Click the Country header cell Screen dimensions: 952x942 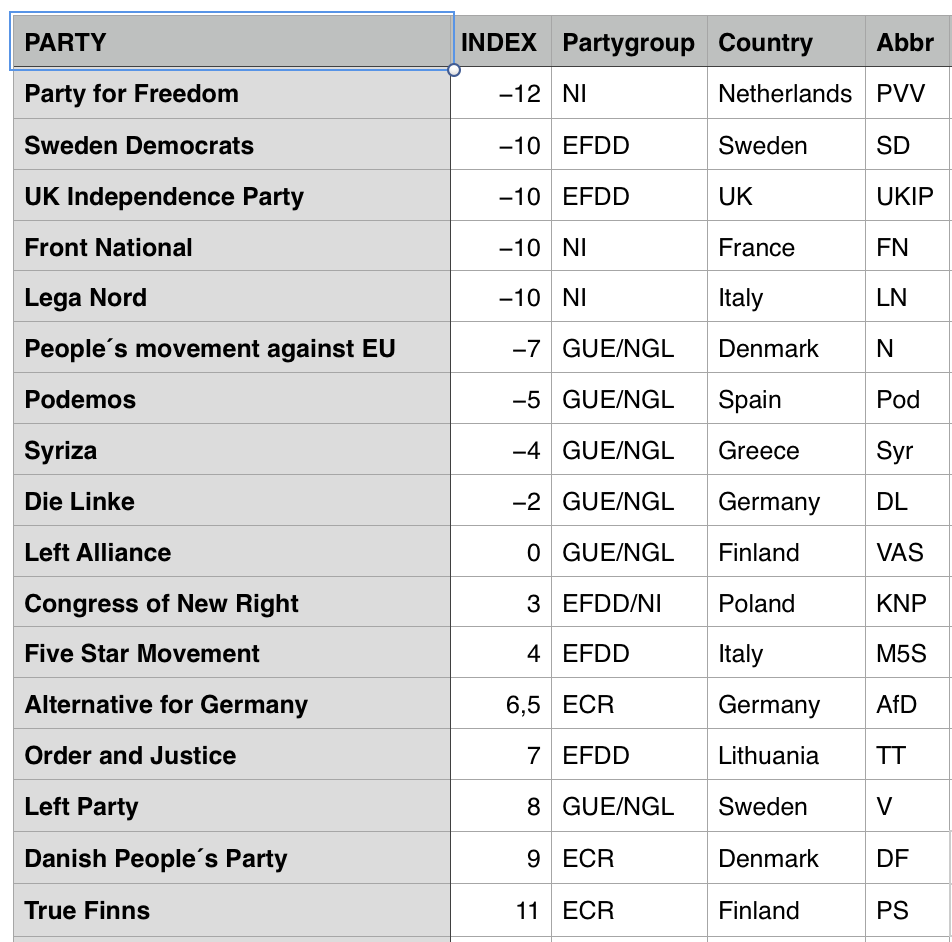(x=786, y=43)
